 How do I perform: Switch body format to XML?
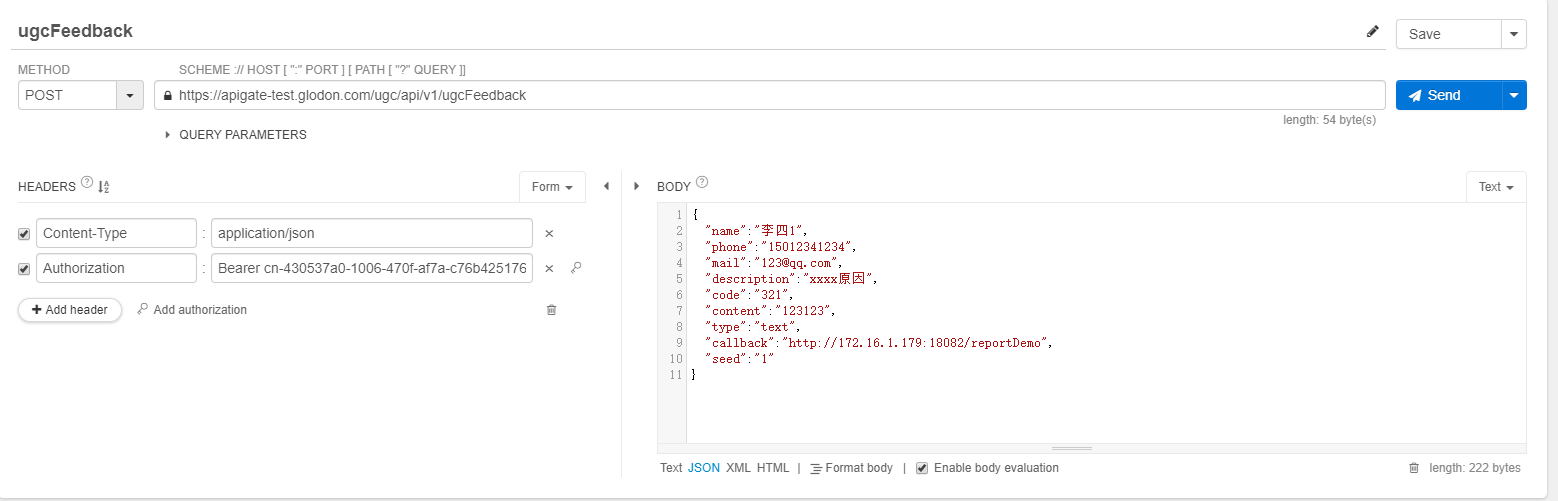click(738, 468)
